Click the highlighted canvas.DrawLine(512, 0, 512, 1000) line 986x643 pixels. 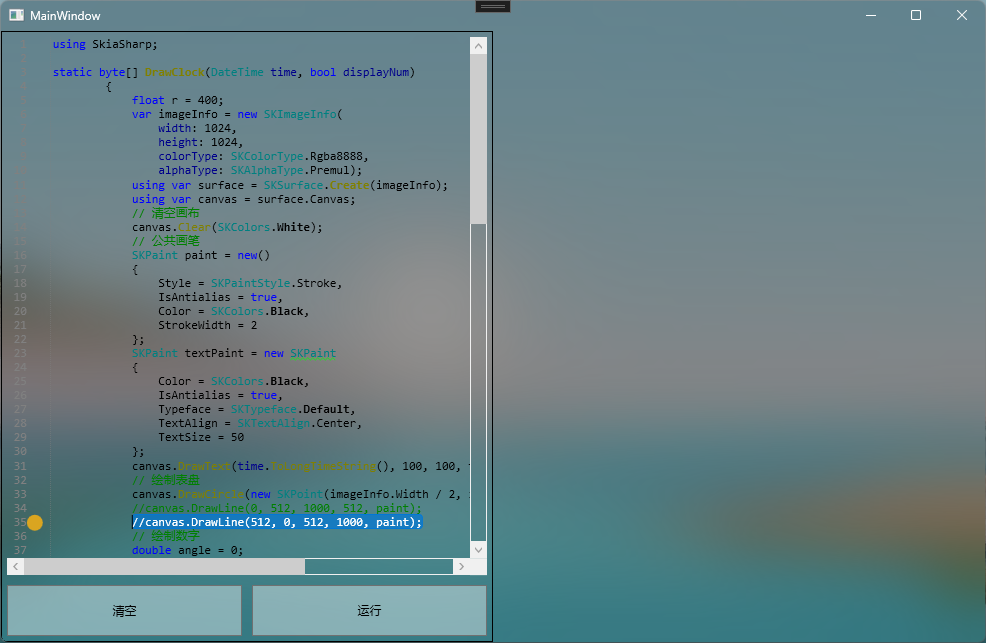278,522
